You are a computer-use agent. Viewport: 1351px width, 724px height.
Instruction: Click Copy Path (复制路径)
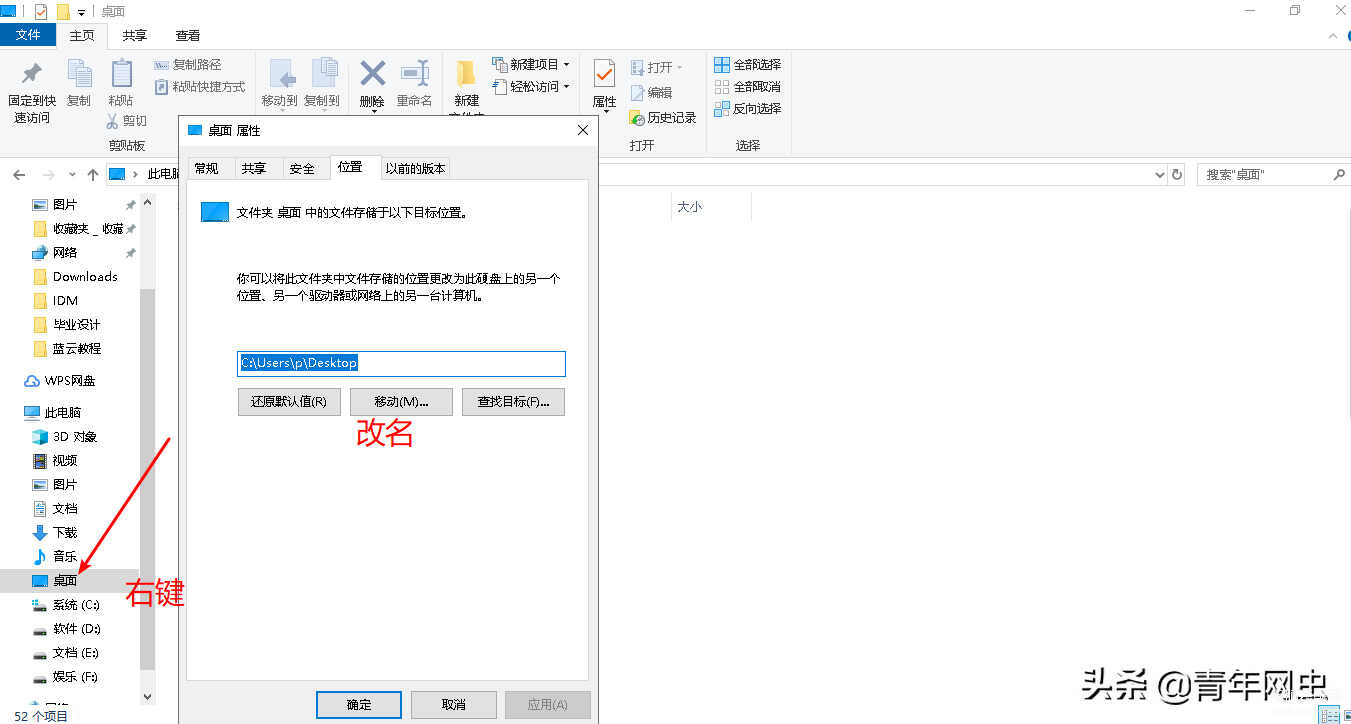click(x=188, y=65)
